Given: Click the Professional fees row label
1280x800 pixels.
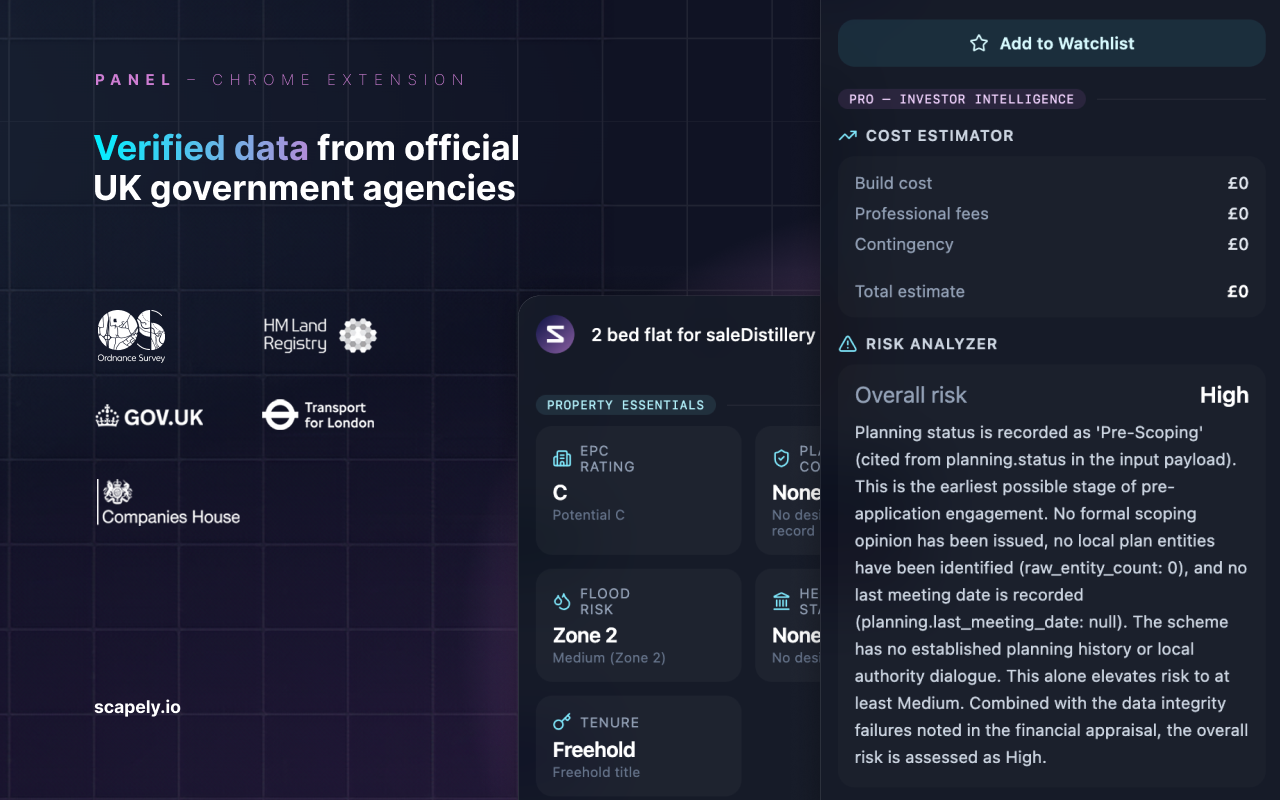Looking at the screenshot, I should pyautogui.click(x=921, y=213).
